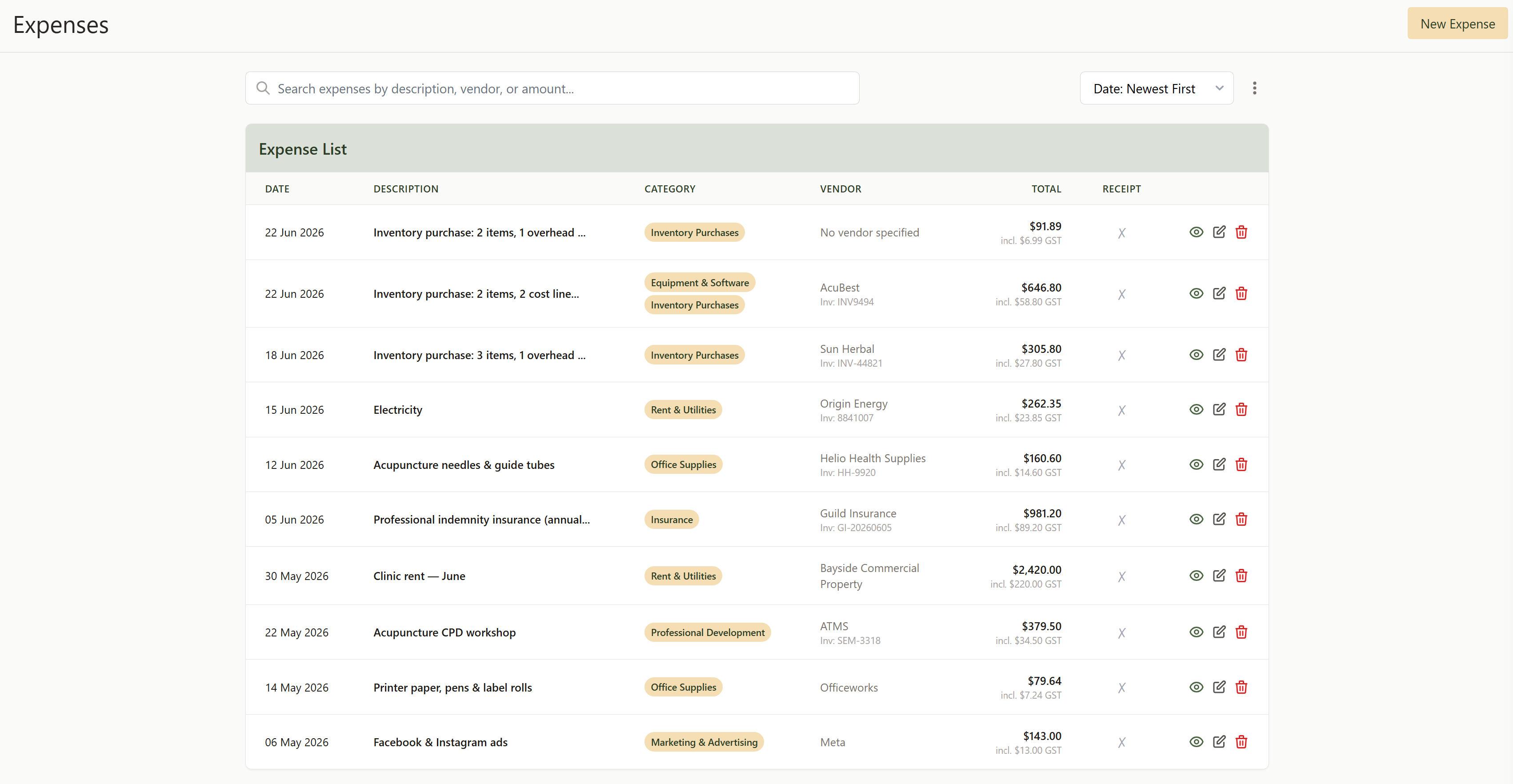Click the Insurance category tag
This screenshot has width=1513, height=784.
point(671,519)
